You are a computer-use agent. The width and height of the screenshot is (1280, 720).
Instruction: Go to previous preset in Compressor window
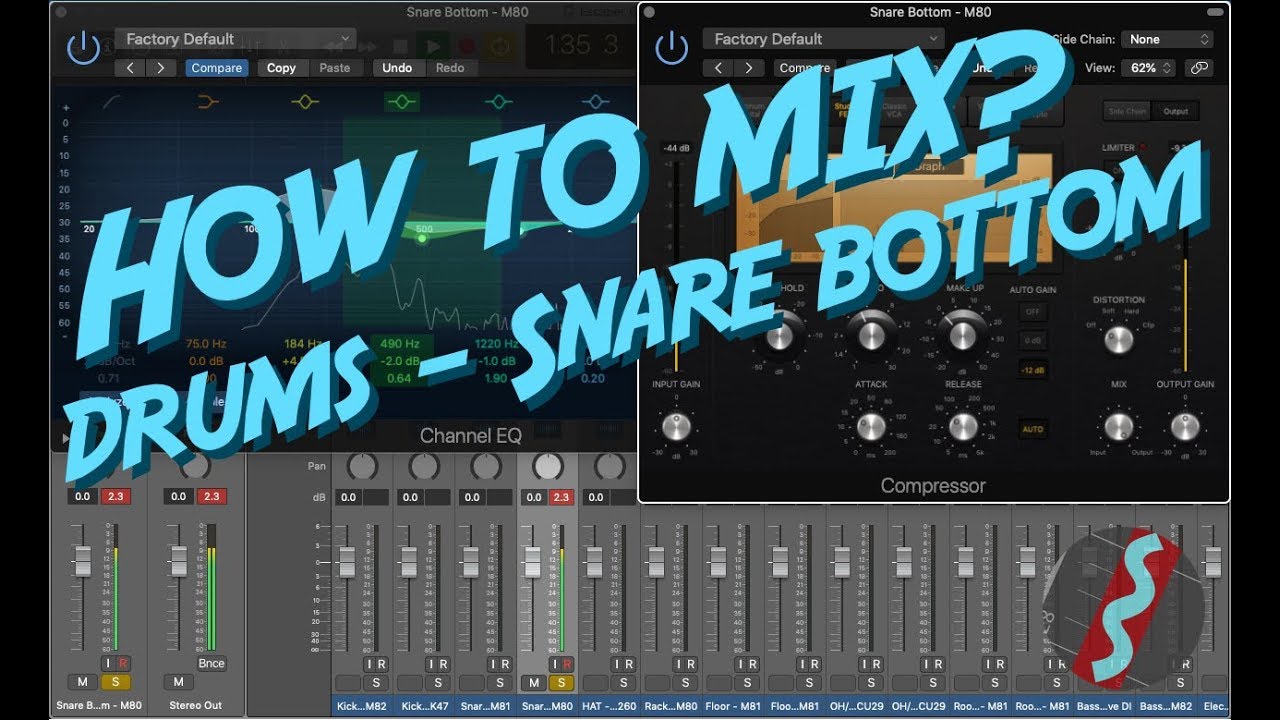point(718,68)
